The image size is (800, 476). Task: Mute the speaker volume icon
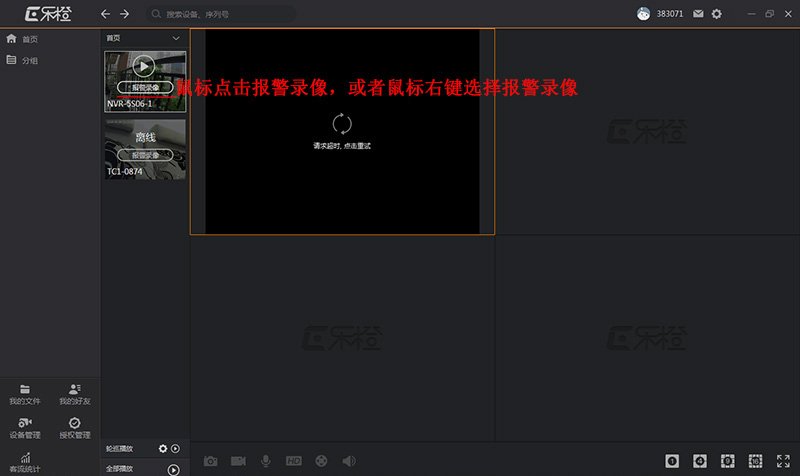pyautogui.click(x=348, y=461)
